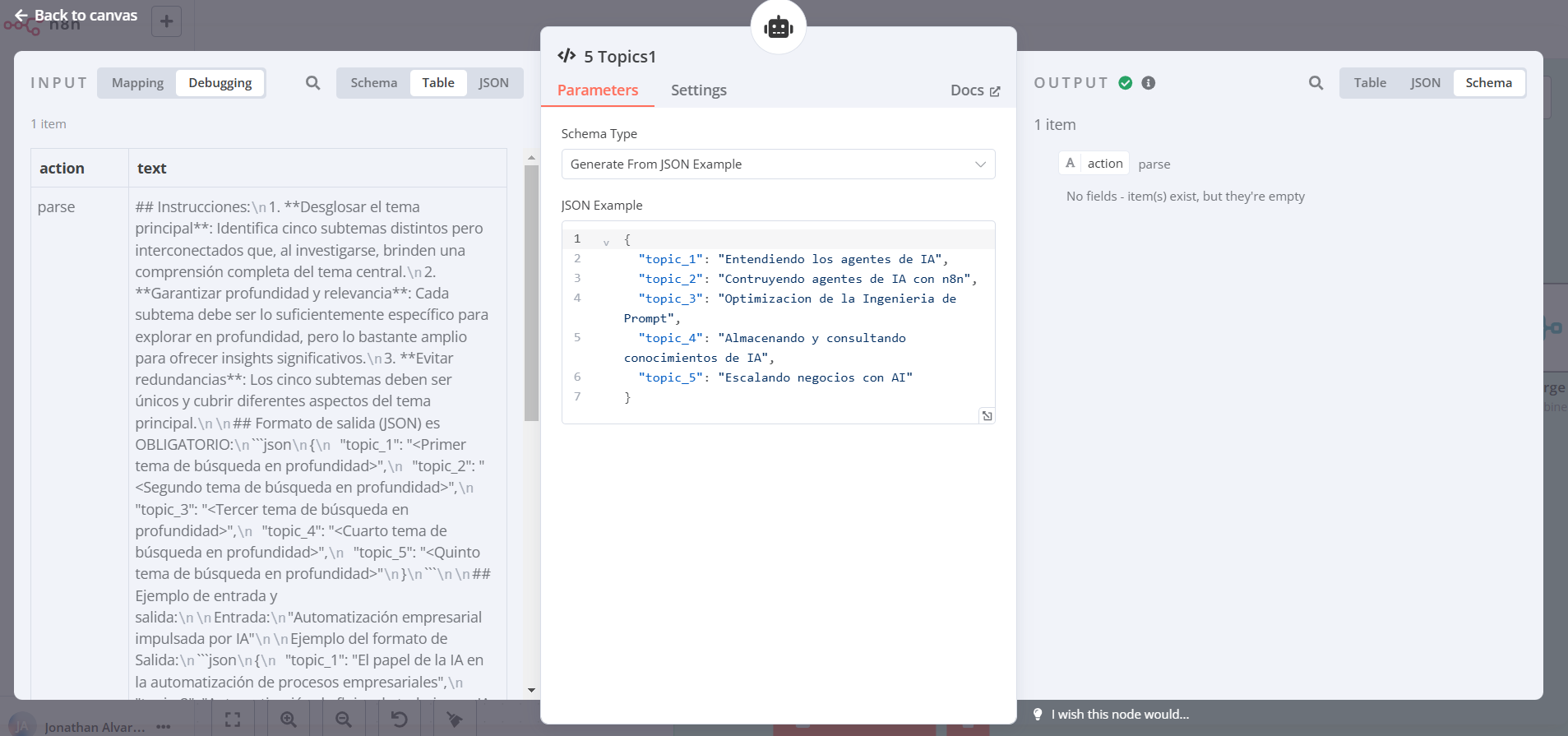Click 'I wish this node would...' link

[x=1119, y=715]
